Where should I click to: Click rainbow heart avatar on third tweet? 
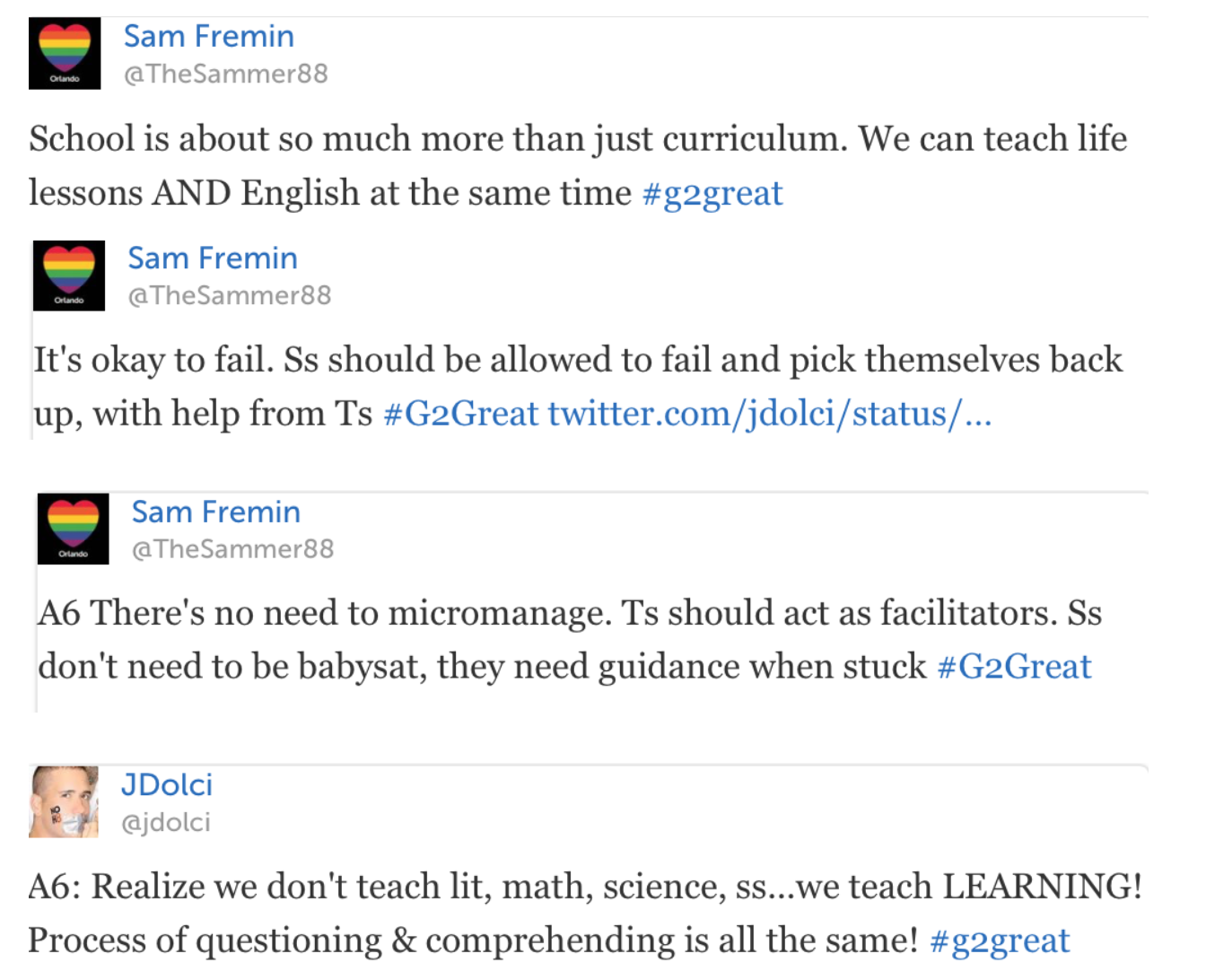click(x=73, y=529)
